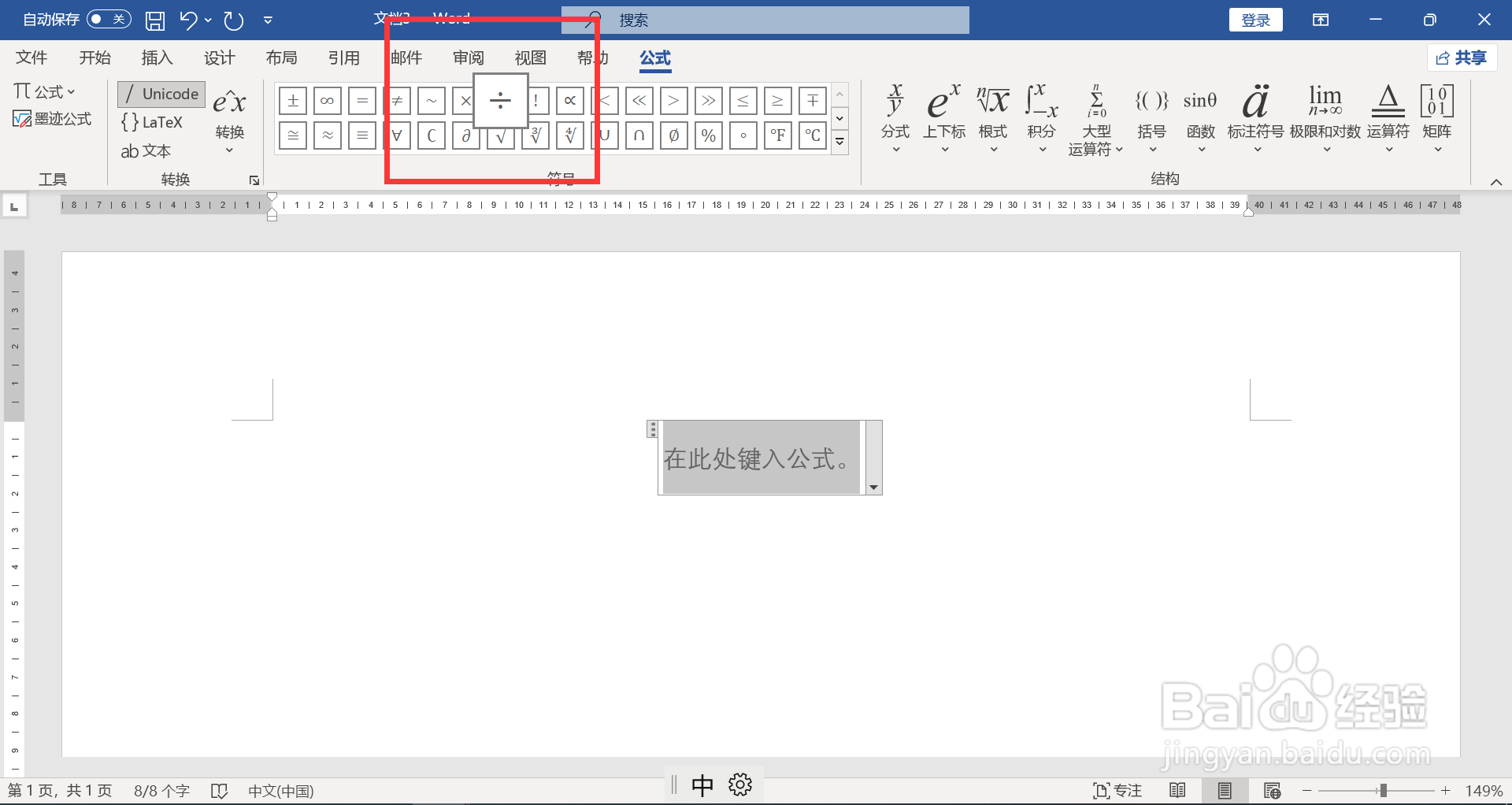1512x805 pixels.
Task: Insert the much-less-than symbol
Action: [x=639, y=101]
